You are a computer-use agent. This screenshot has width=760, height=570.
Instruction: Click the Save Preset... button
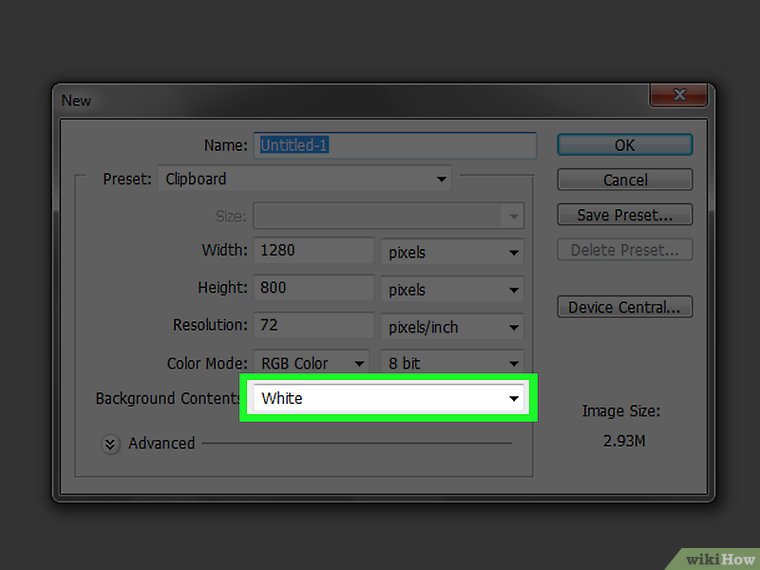point(625,215)
